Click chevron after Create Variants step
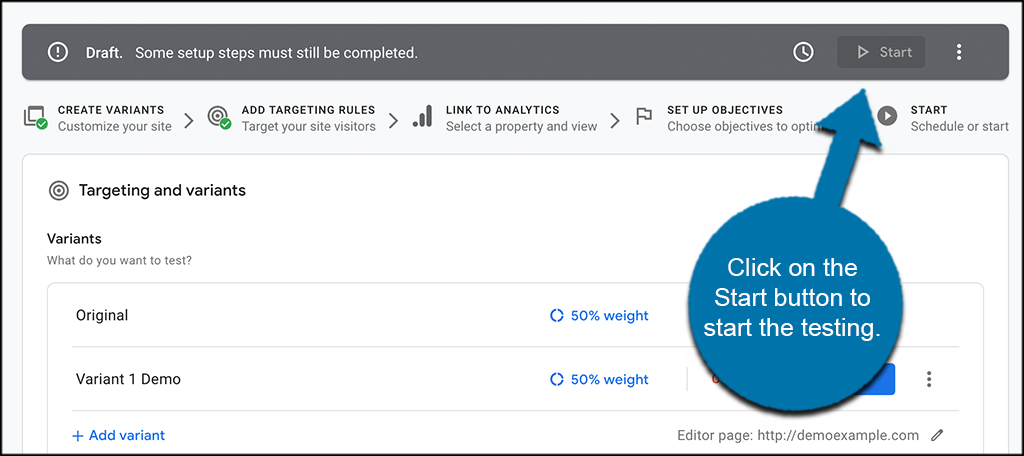The image size is (1024, 456). click(x=189, y=120)
